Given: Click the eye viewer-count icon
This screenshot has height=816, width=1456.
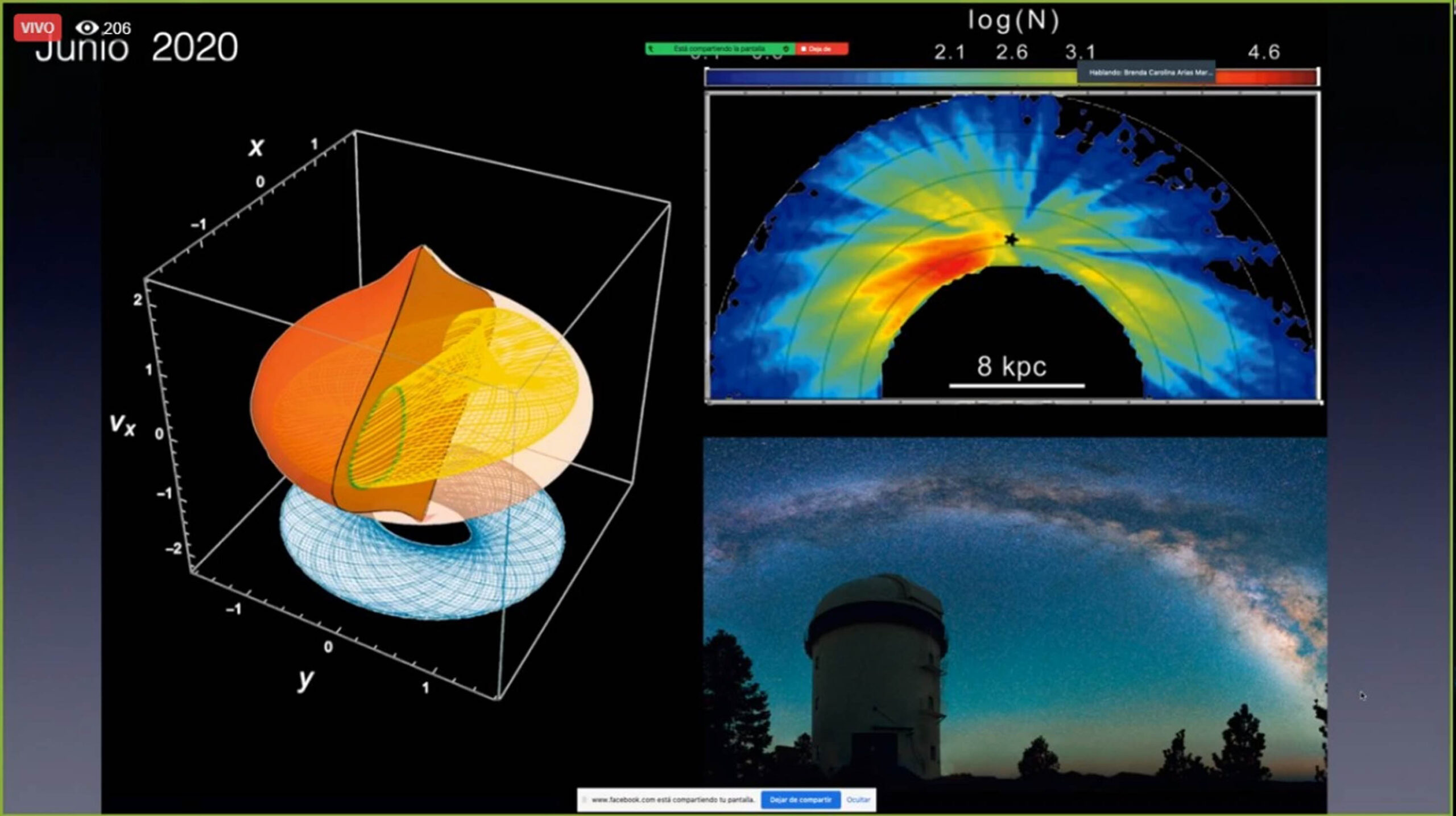Looking at the screenshot, I should (86, 28).
